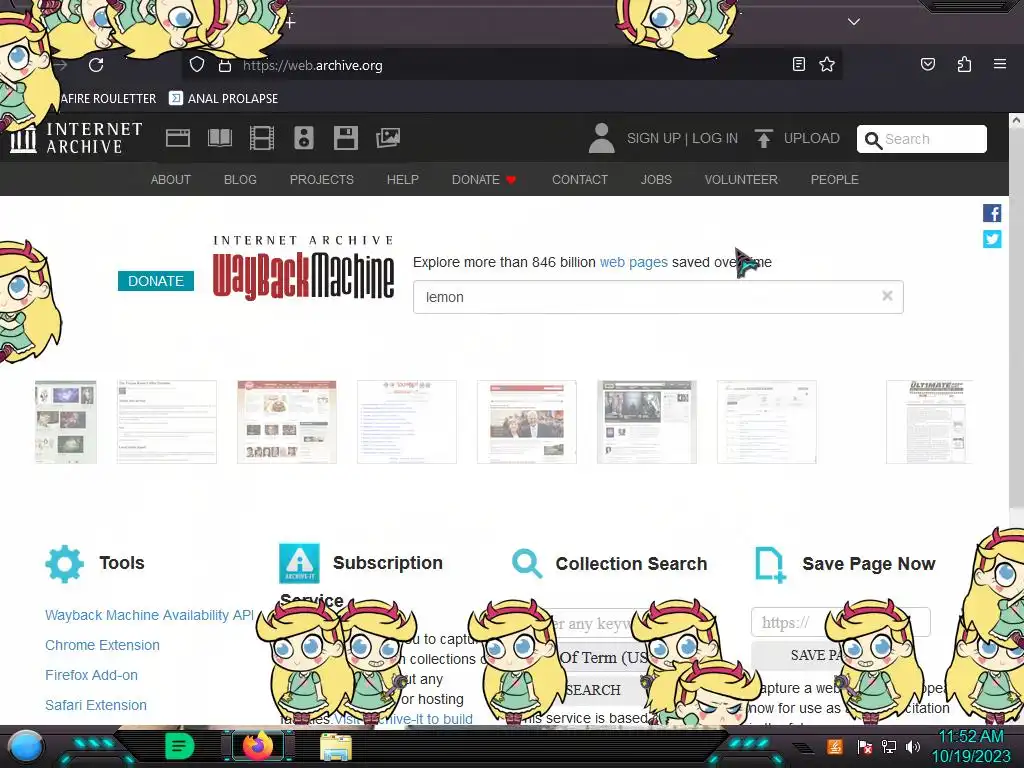
Task: Click the Collection Search magnifier icon
Action: (x=527, y=564)
